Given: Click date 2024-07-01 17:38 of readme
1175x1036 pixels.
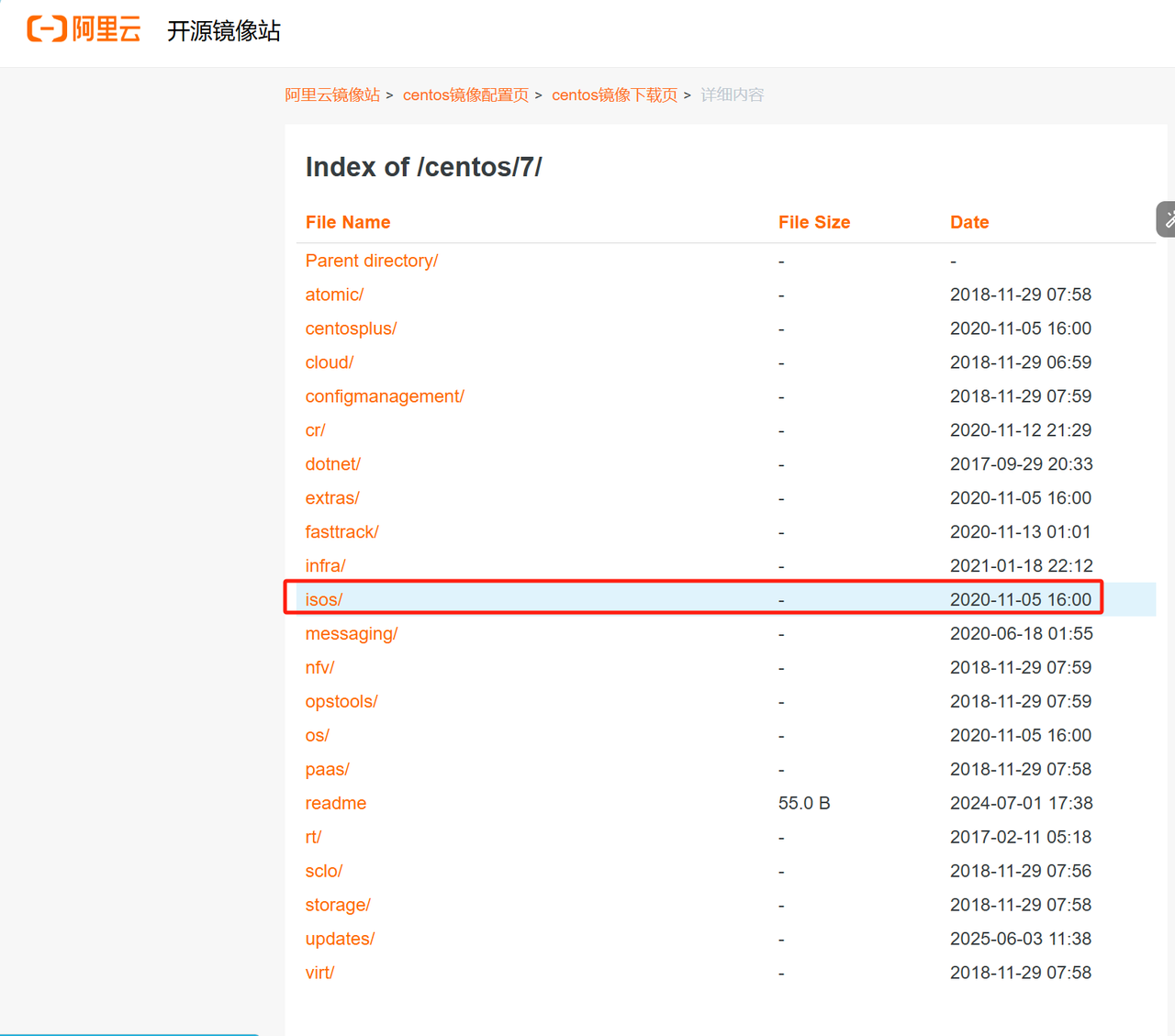Looking at the screenshot, I should coord(1021,804).
